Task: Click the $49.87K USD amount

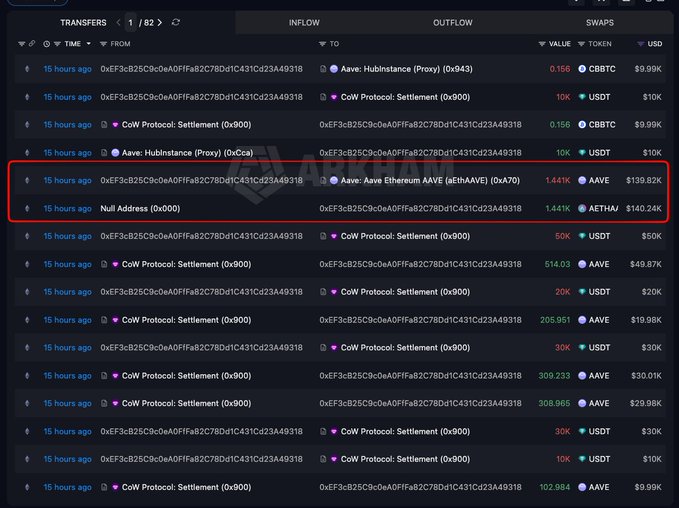Action: (646, 264)
